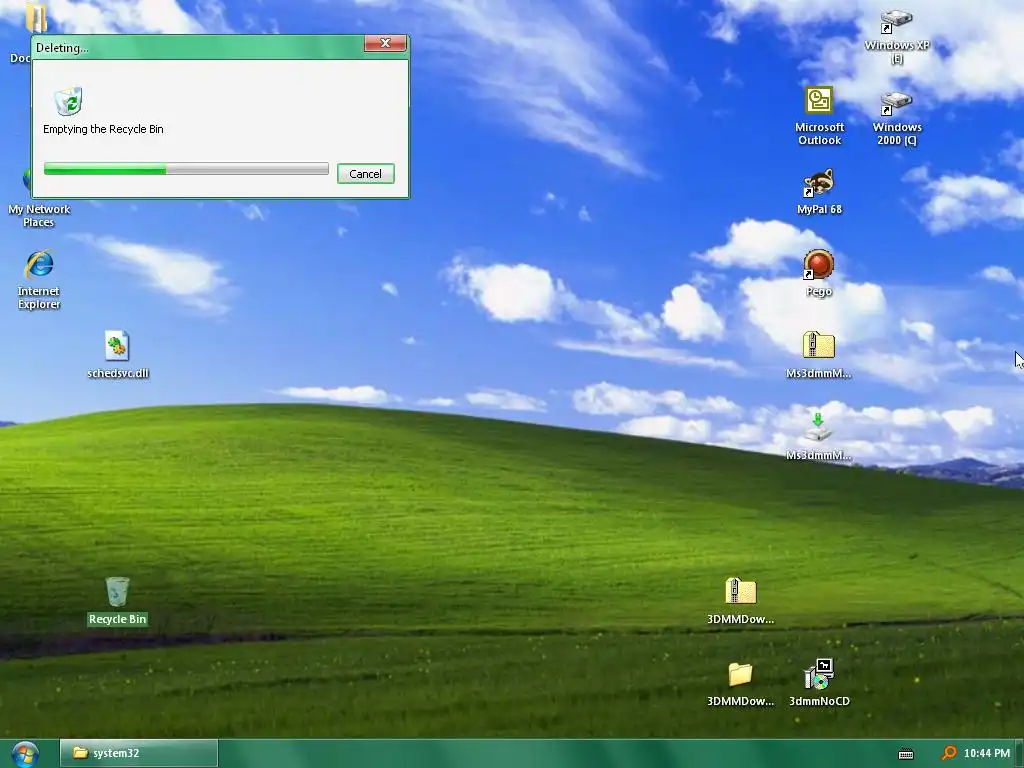Select the 3dmmNoCD setup icon
The image size is (1024, 768).
819,684
